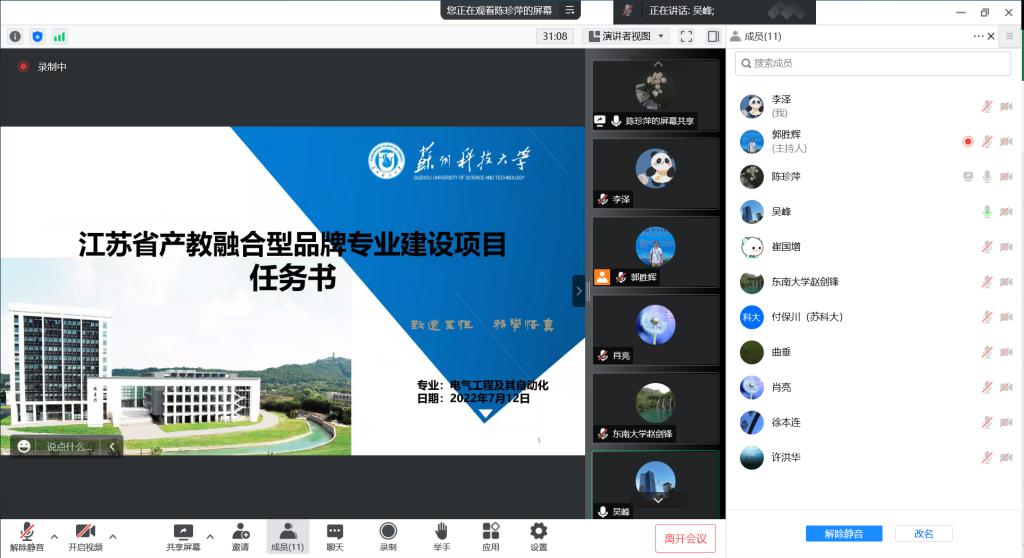Image resolution: width=1024 pixels, height=558 pixels.
Task: Click the network signal strength icon
Action: (x=60, y=36)
